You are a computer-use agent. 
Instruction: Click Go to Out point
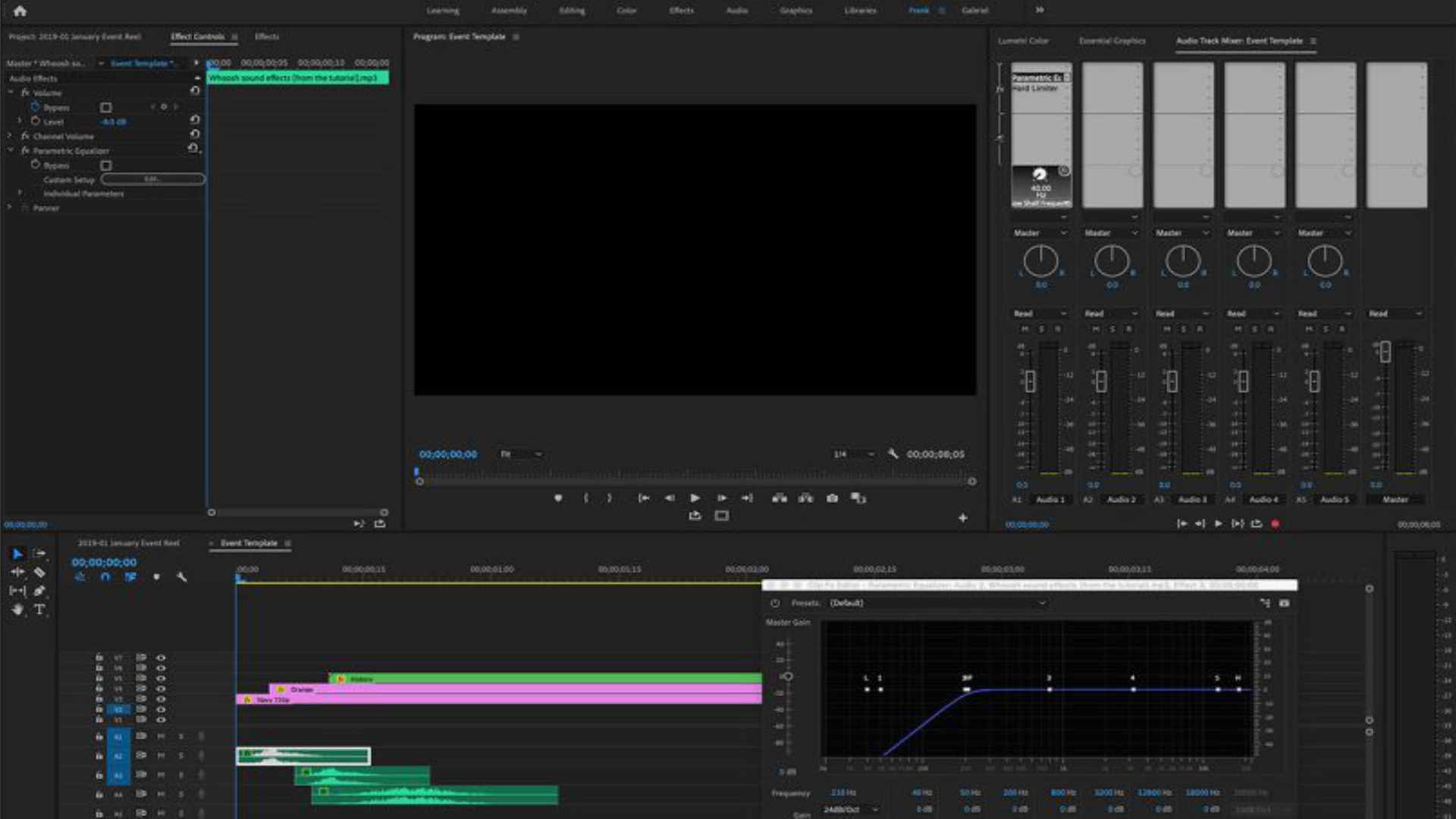(747, 498)
